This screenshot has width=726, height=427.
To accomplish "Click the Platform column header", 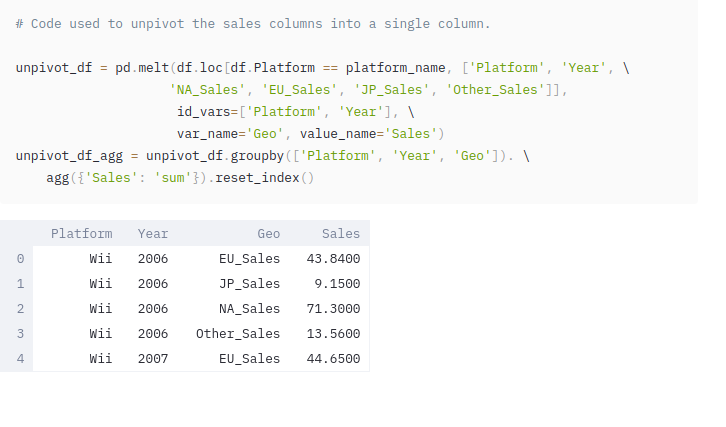I will pos(81,234).
